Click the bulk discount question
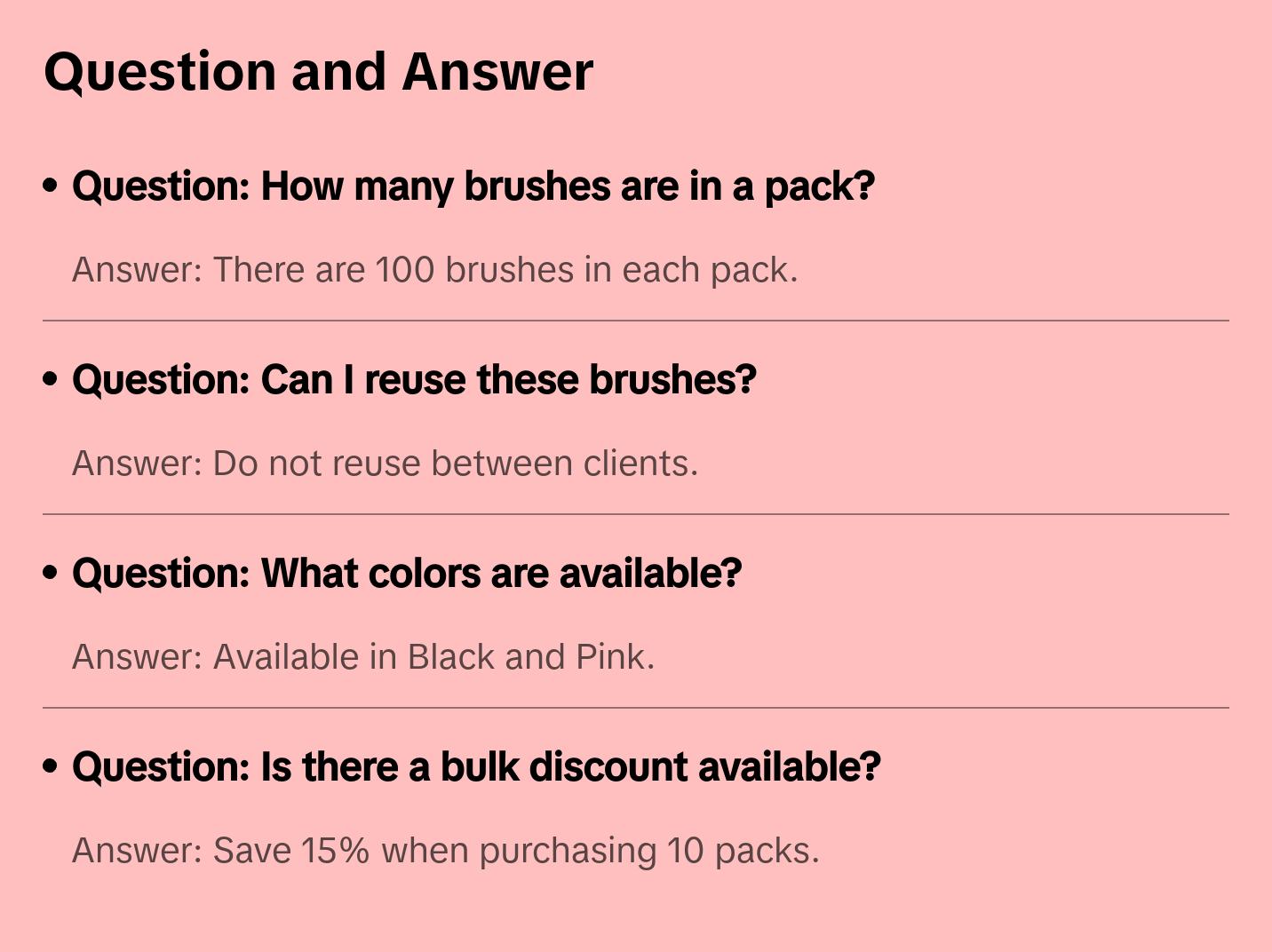The width and height of the screenshot is (1272, 952). 476,767
